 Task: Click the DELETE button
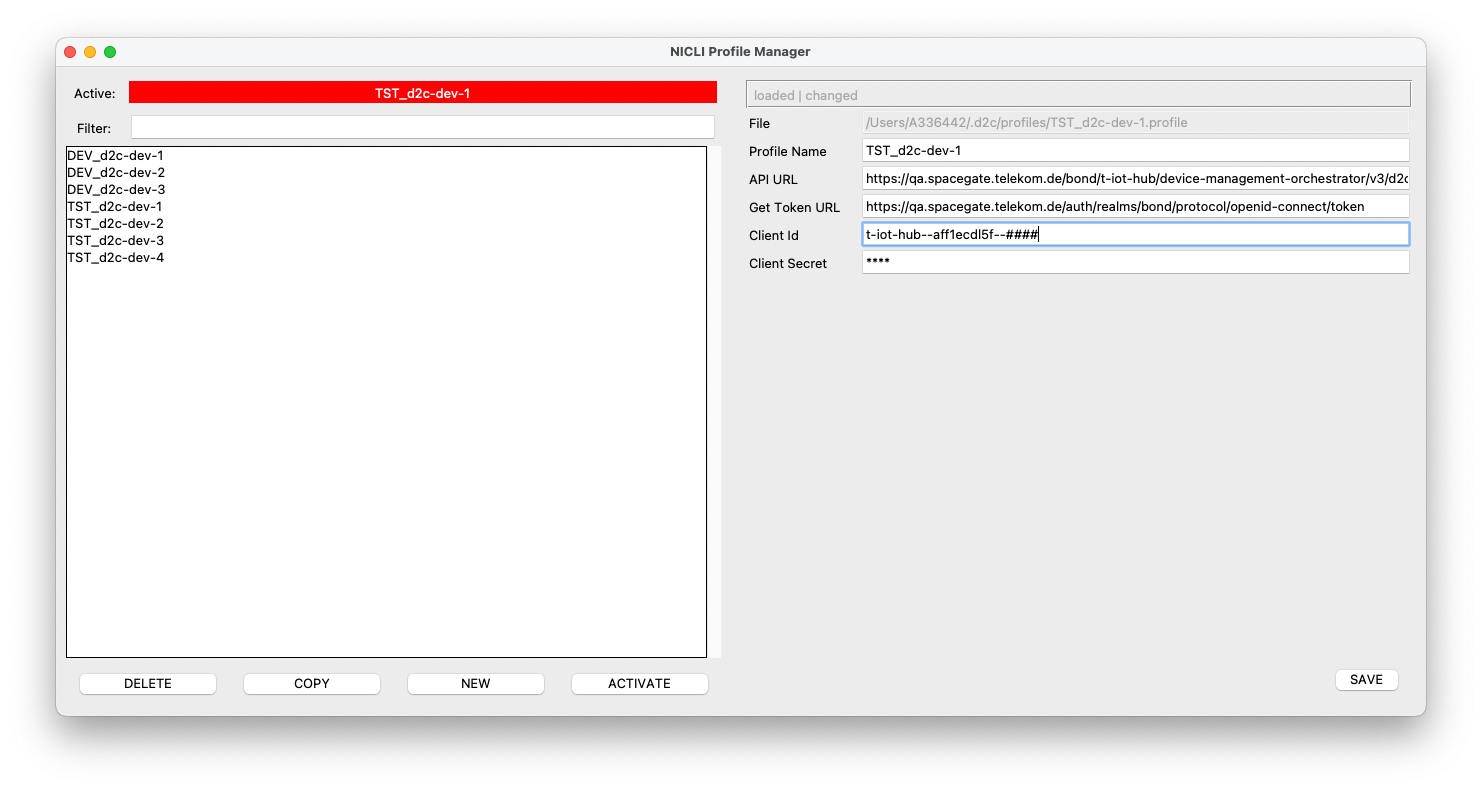click(147, 683)
